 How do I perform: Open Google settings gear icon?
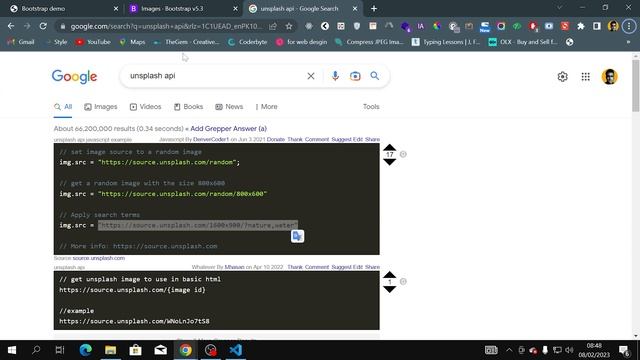click(562, 77)
